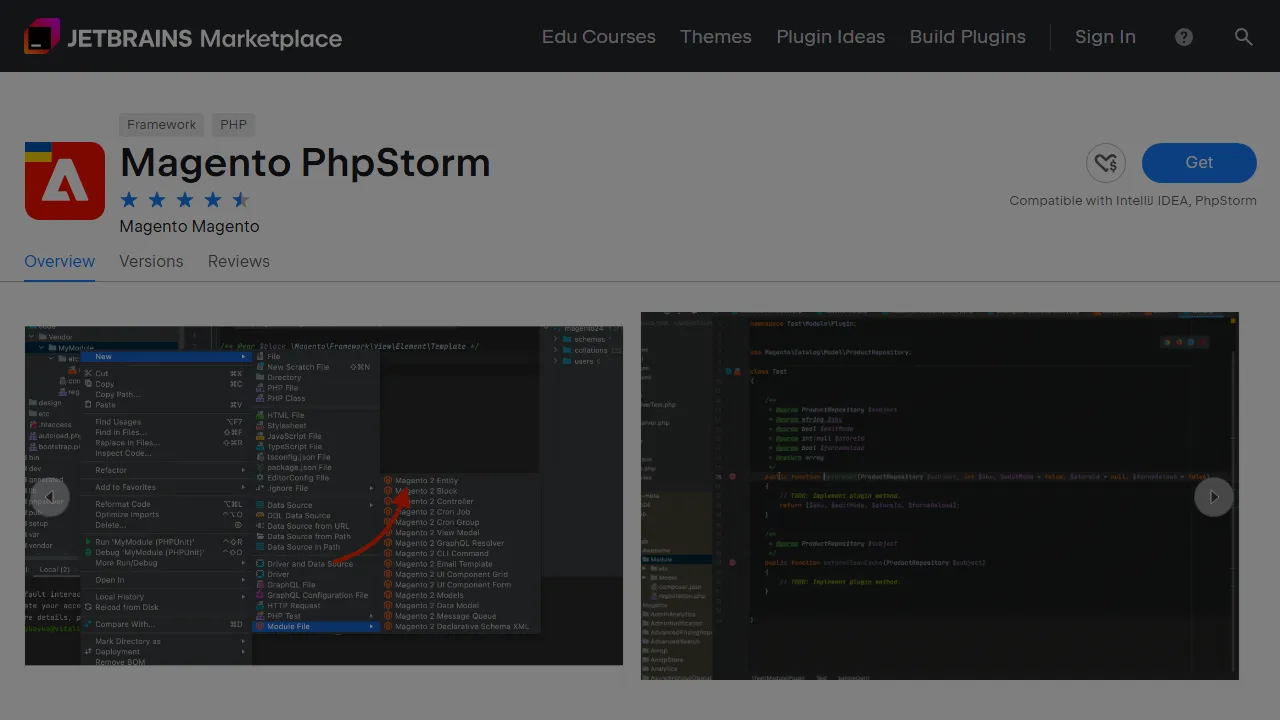Click the PHP Class icon in New submenu
Screen dimensions: 1280x720
pos(259,398)
